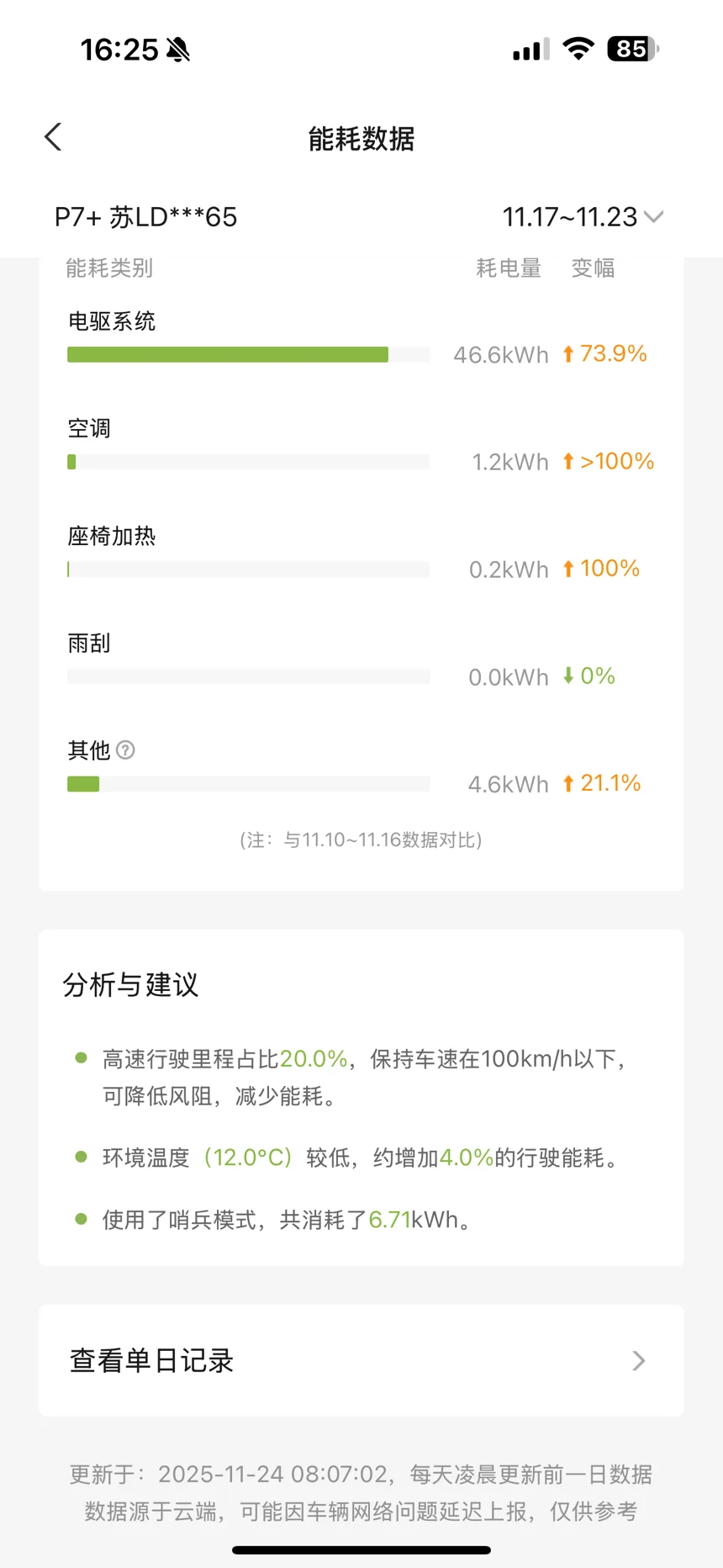Tap the help icon beside 其他

pos(125,750)
